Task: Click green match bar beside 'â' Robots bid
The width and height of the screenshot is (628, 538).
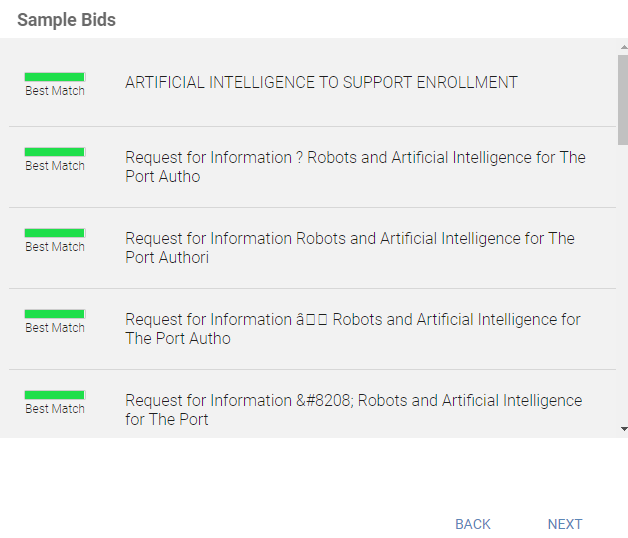Action: point(55,314)
